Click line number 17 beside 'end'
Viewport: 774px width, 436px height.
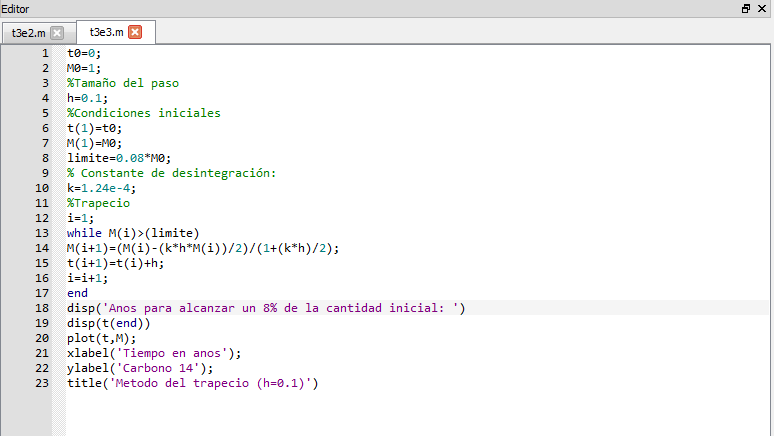[x=43, y=293]
